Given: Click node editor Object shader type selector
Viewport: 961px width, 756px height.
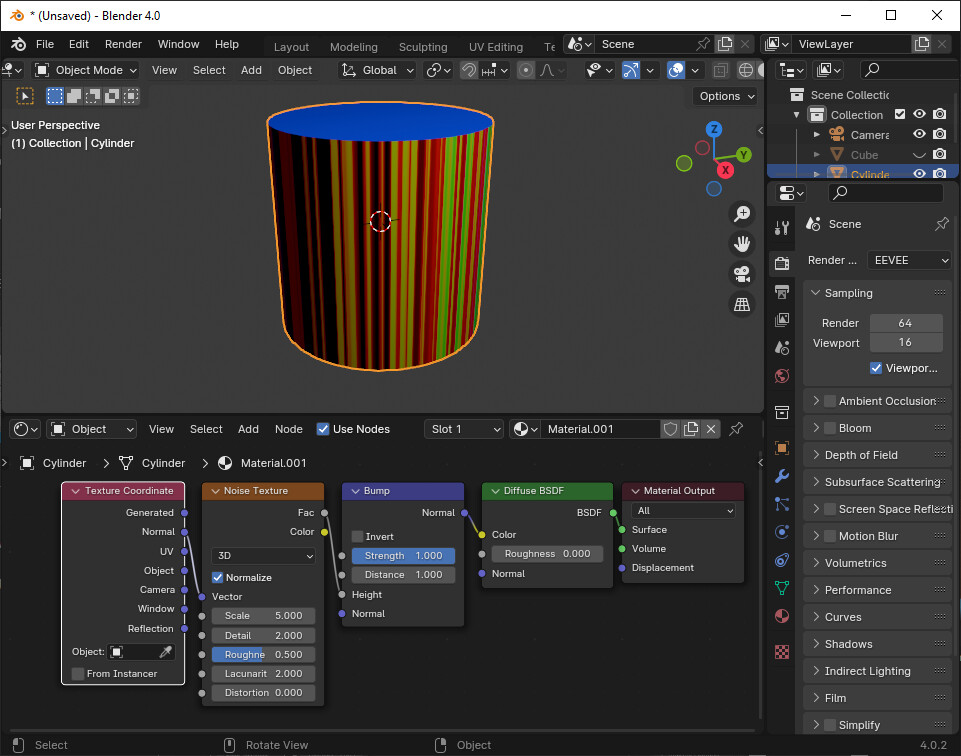Looking at the screenshot, I should click(92, 429).
